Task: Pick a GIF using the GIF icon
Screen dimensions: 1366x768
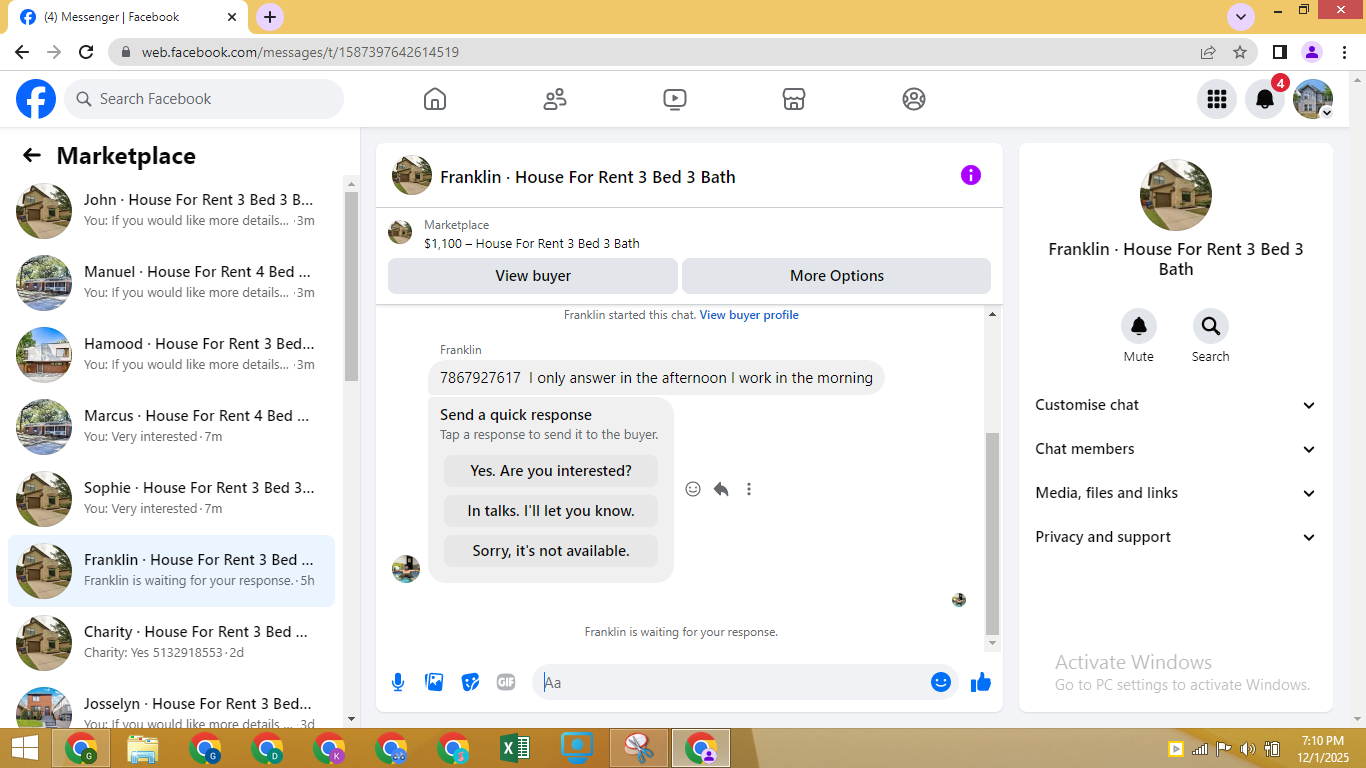Action: 506,682
